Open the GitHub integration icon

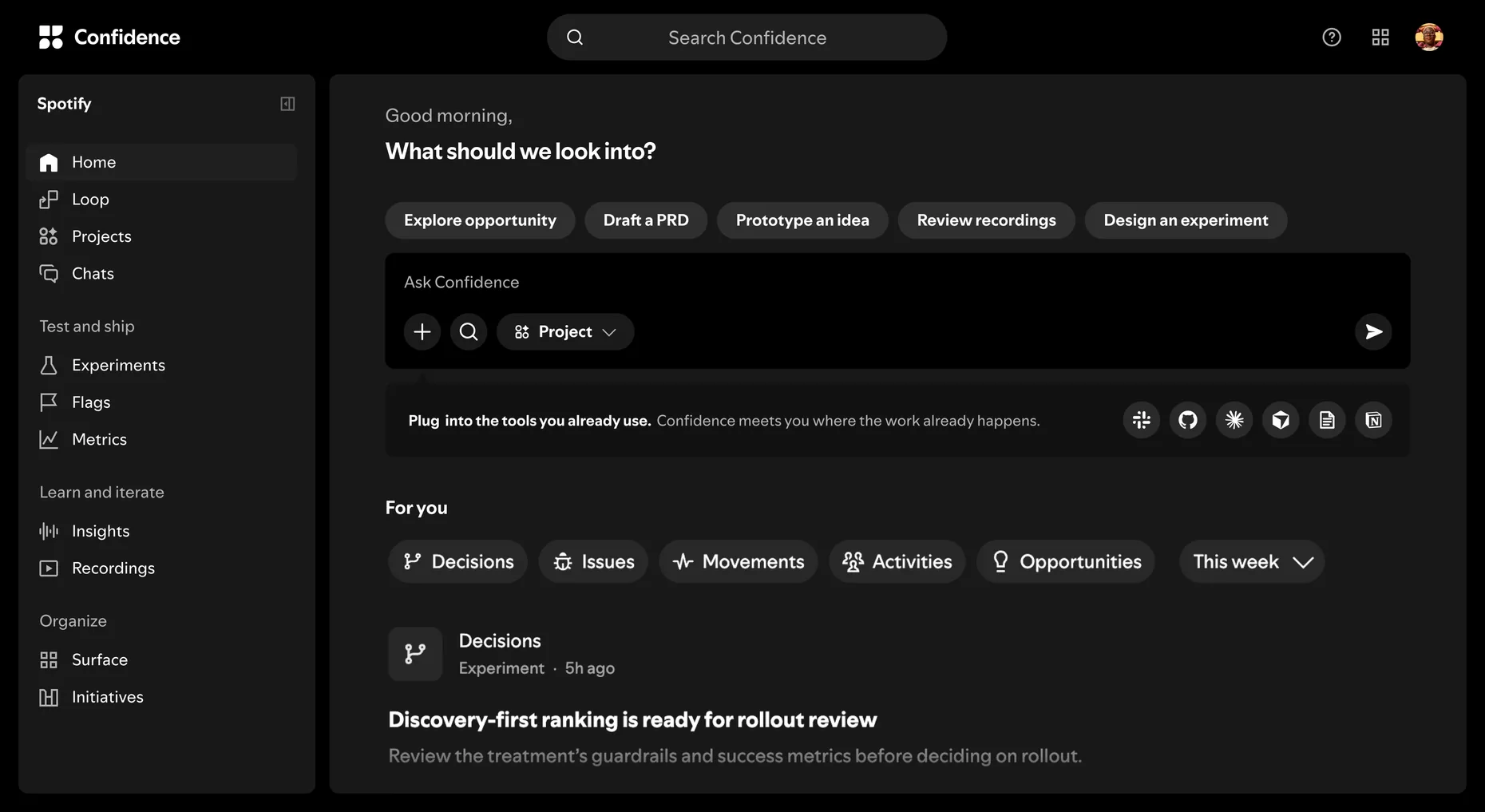pyautogui.click(x=1188, y=420)
